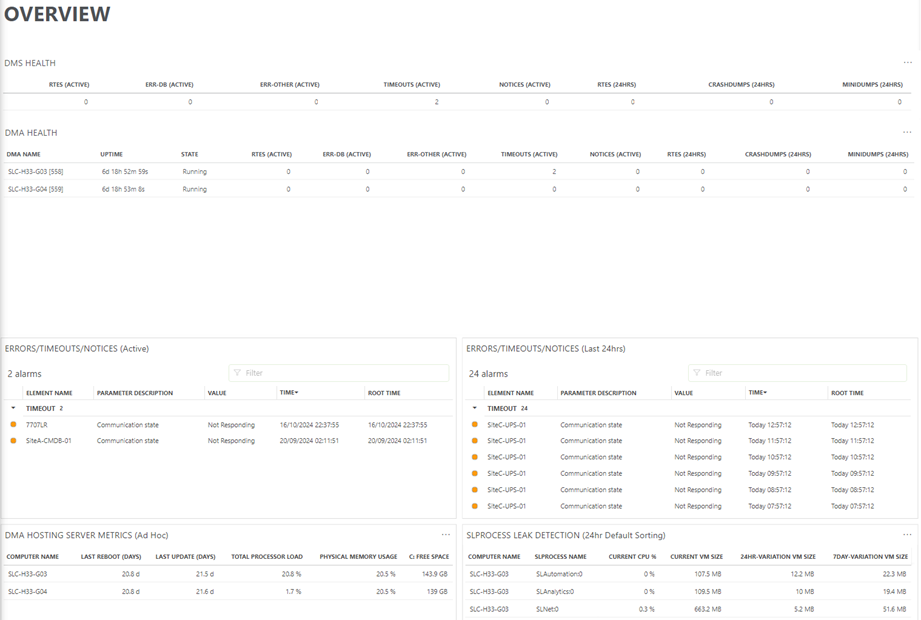The height and width of the screenshot is (620, 921).
Task: Sort Active alarms by TIME column
Action: coord(288,393)
